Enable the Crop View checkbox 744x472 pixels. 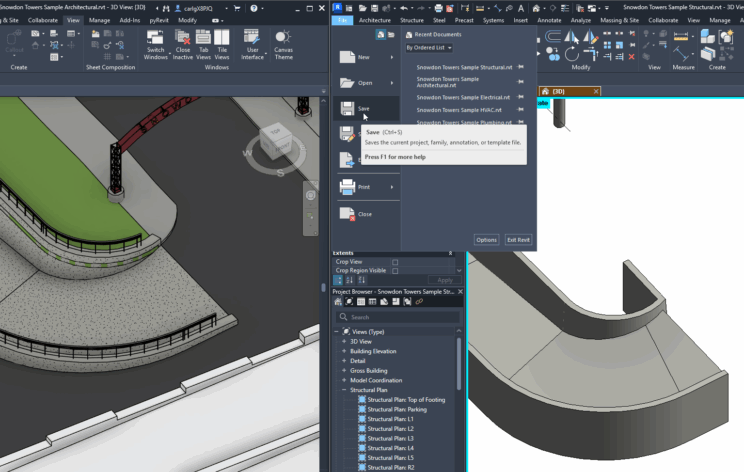click(x=395, y=262)
